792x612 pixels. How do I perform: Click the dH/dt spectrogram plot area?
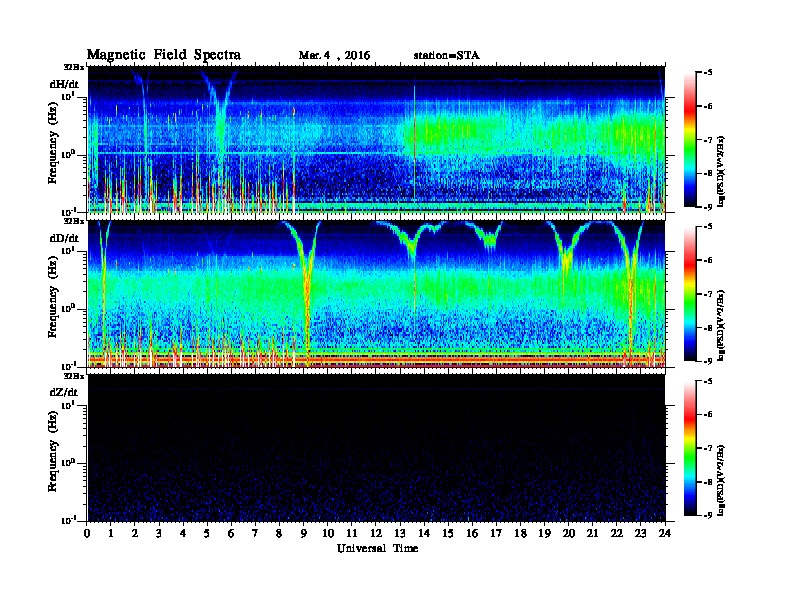point(376,140)
